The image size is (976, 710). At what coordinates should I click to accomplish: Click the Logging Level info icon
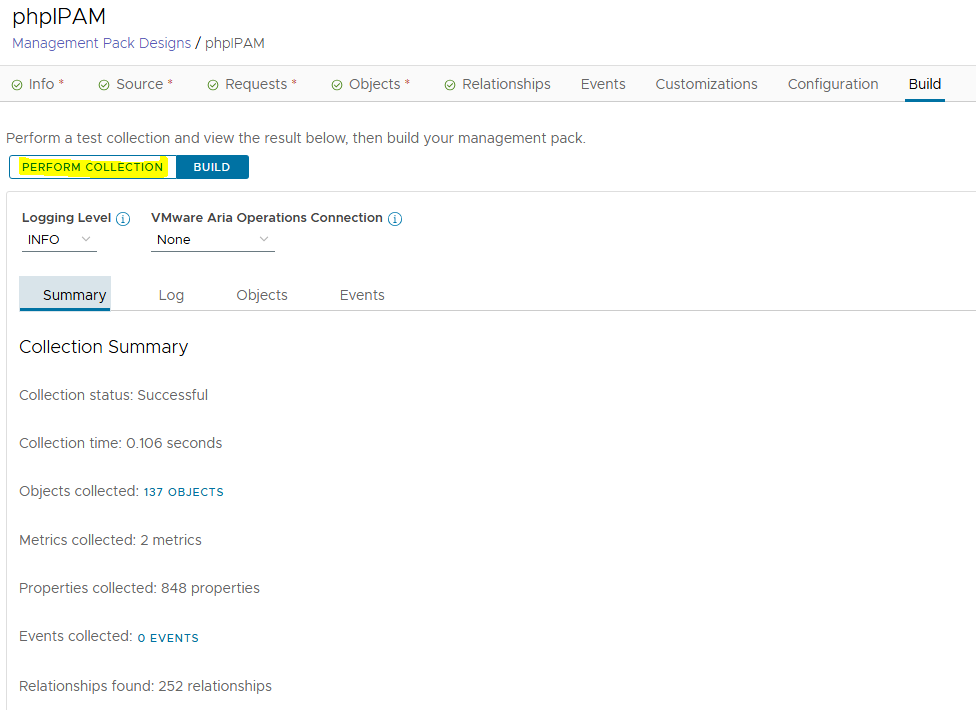[123, 219]
